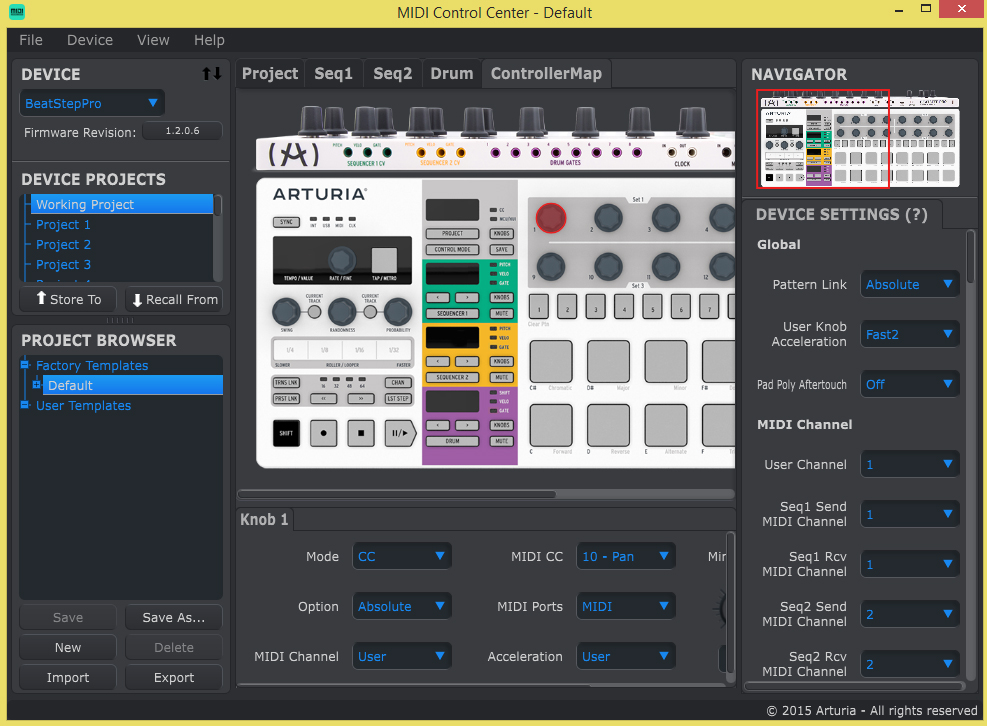Click the Save As... button
This screenshot has height=726, width=987.
[173, 617]
